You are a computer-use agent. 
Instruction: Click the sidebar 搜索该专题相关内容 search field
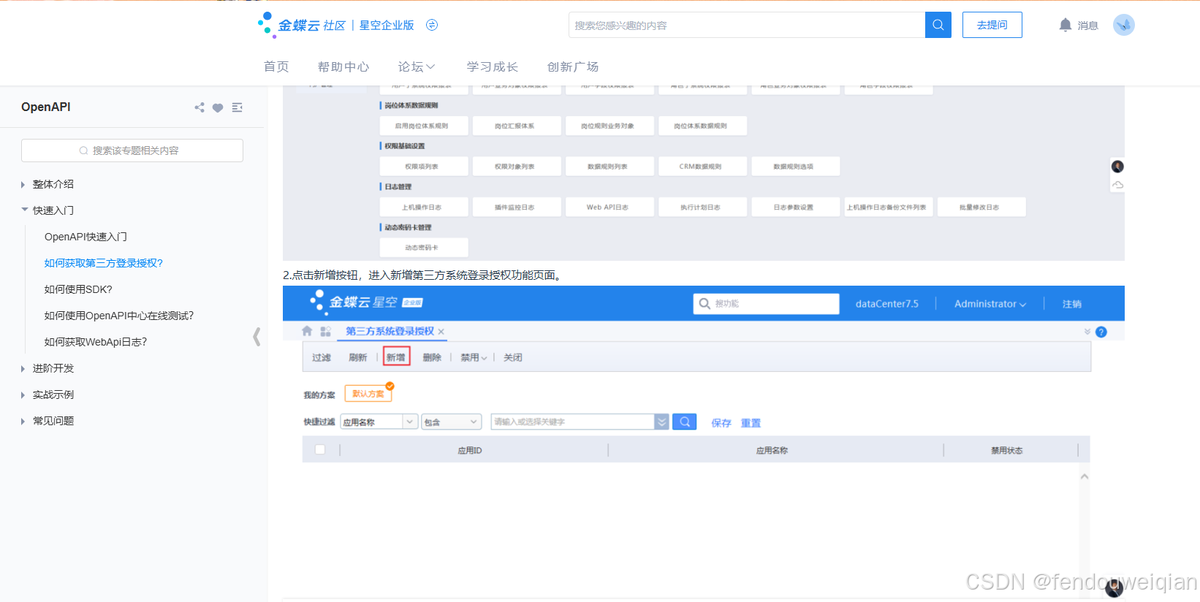132,150
